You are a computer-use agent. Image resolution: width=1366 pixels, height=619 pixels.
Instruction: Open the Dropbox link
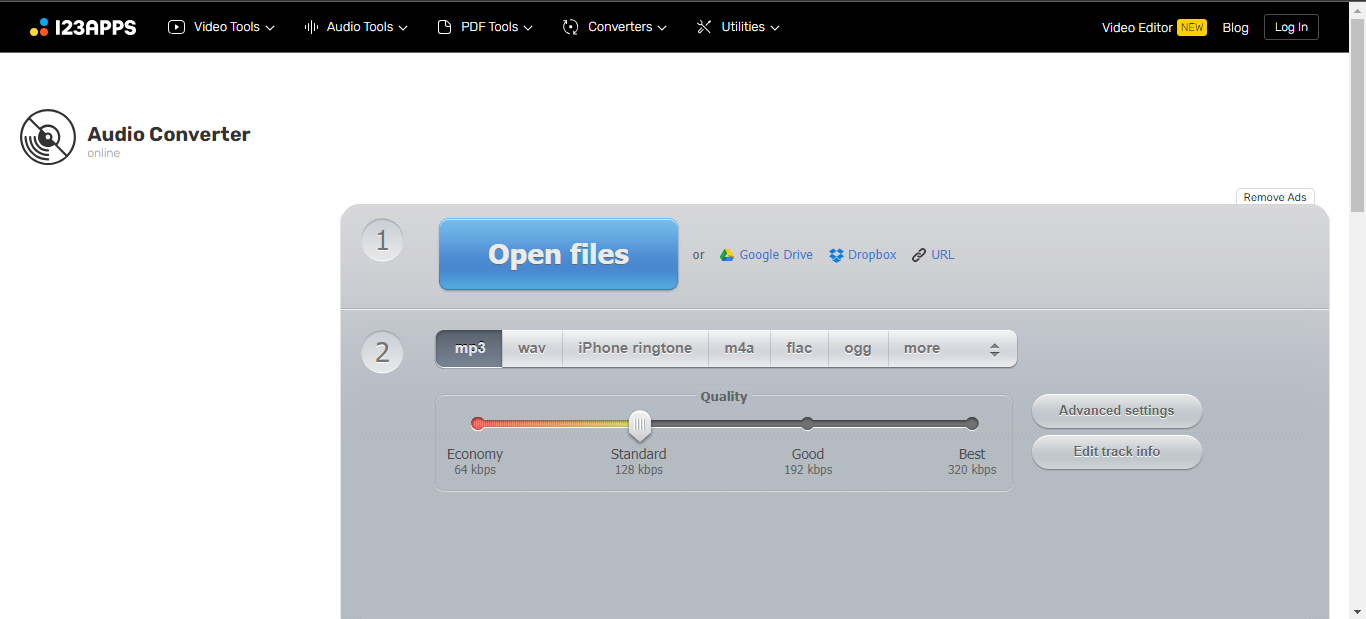(872, 255)
